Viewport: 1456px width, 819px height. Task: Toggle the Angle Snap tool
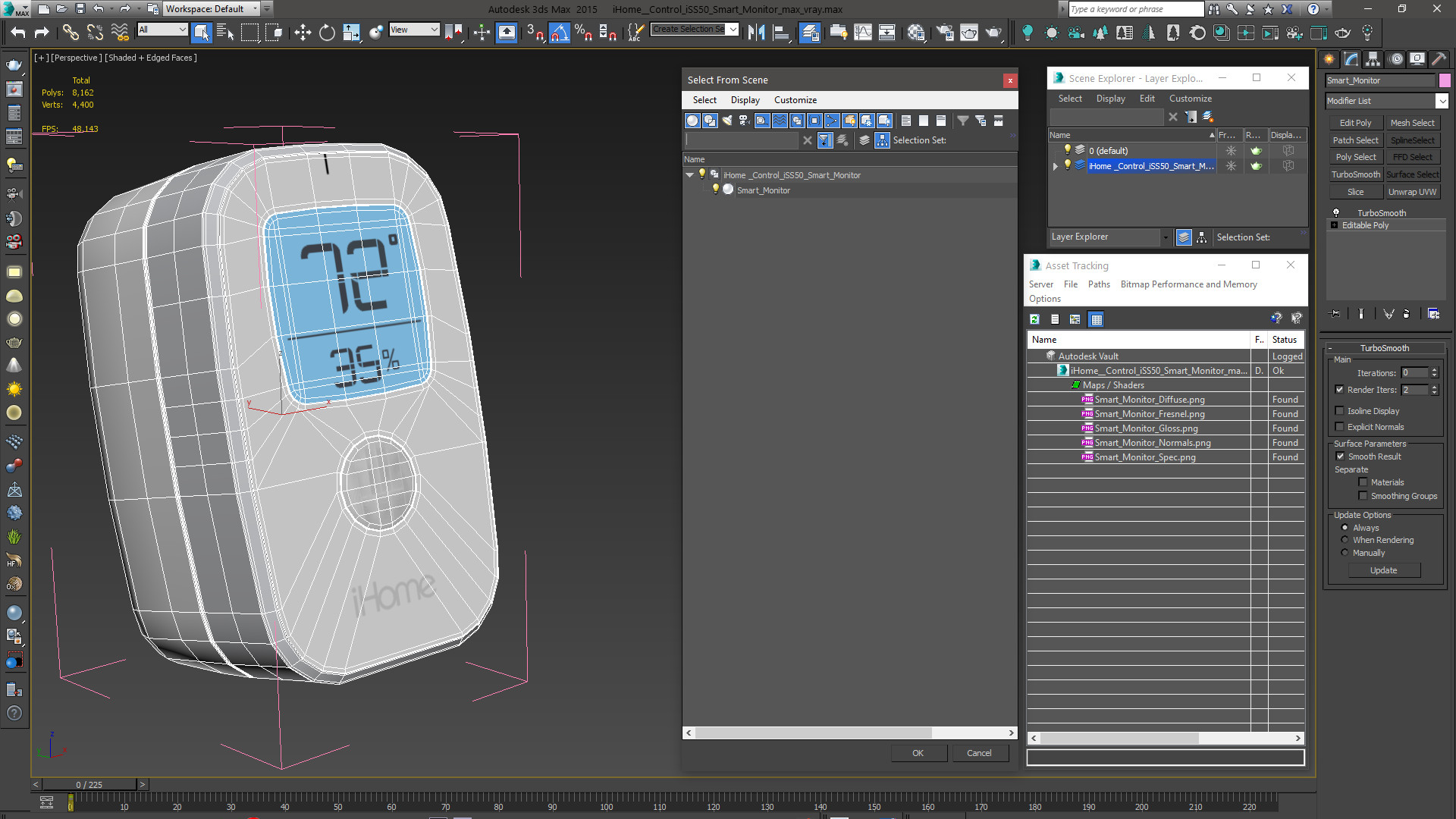(x=559, y=33)
